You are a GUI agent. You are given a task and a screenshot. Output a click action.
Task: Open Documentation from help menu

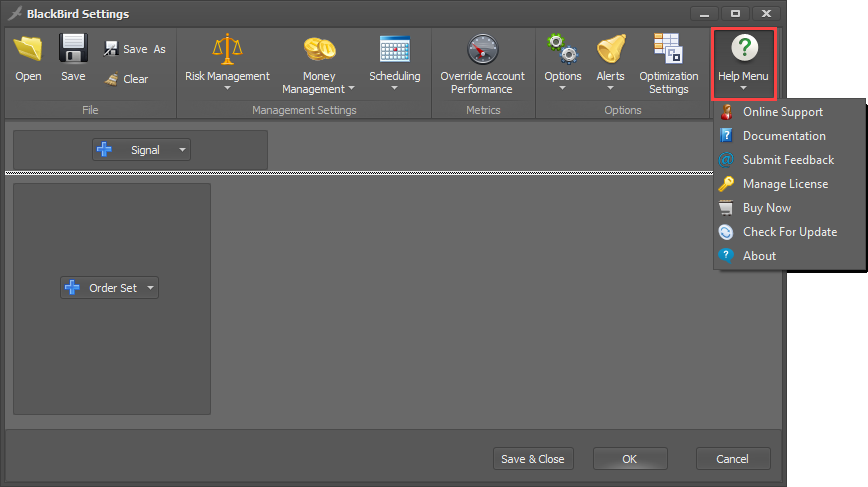789,136
